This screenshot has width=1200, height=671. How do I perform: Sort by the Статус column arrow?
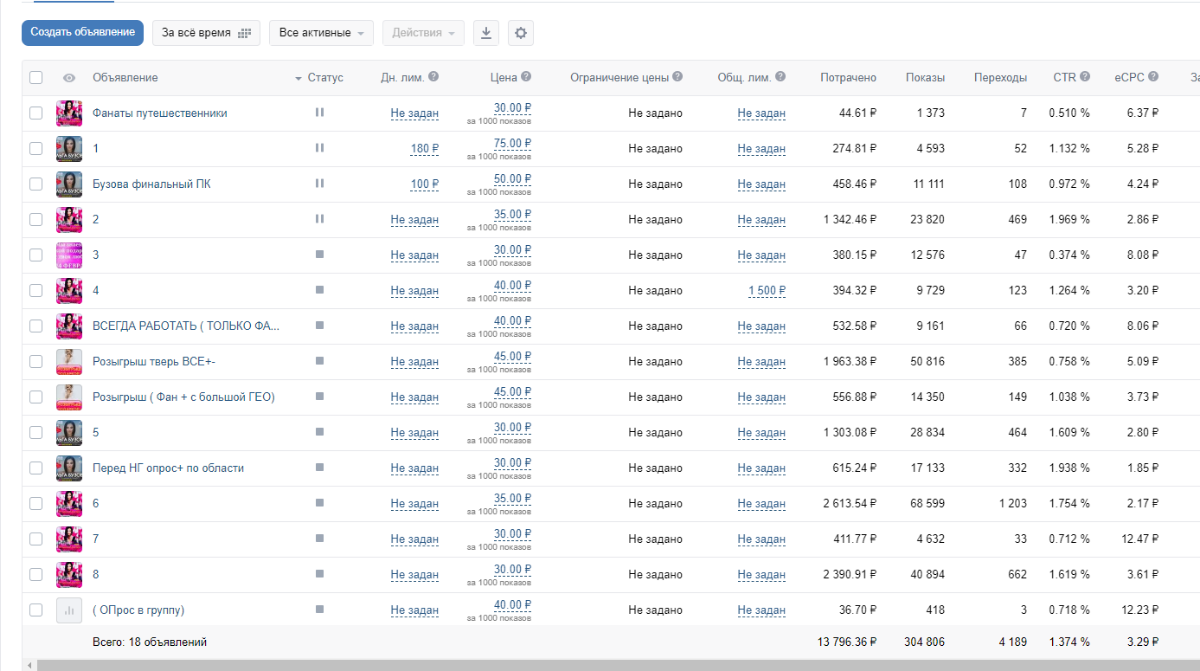pos(298,78)
